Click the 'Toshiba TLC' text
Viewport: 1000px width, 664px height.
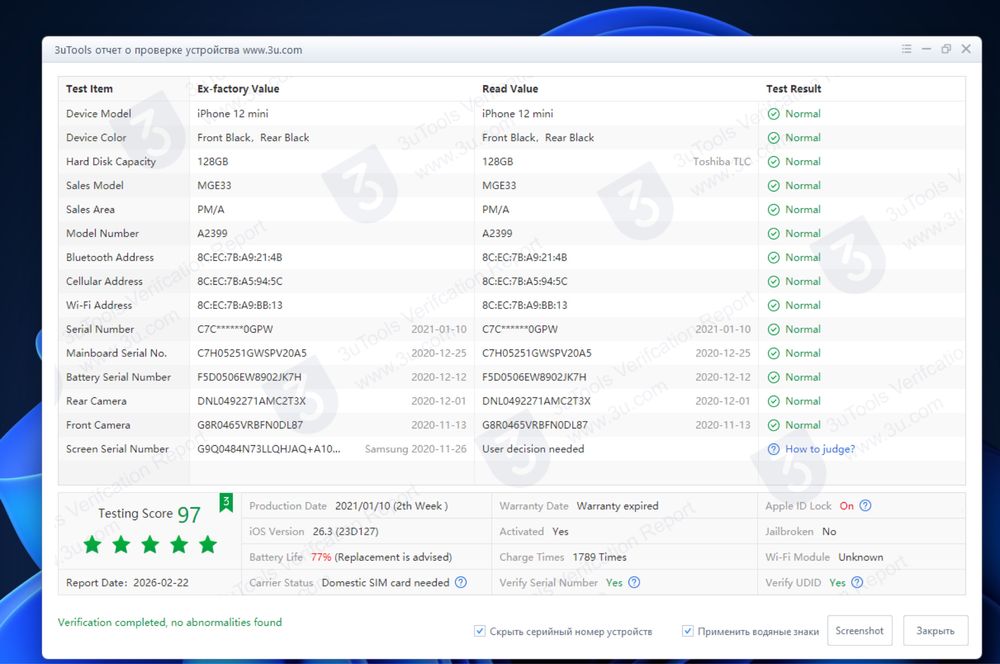coord(722,161)
